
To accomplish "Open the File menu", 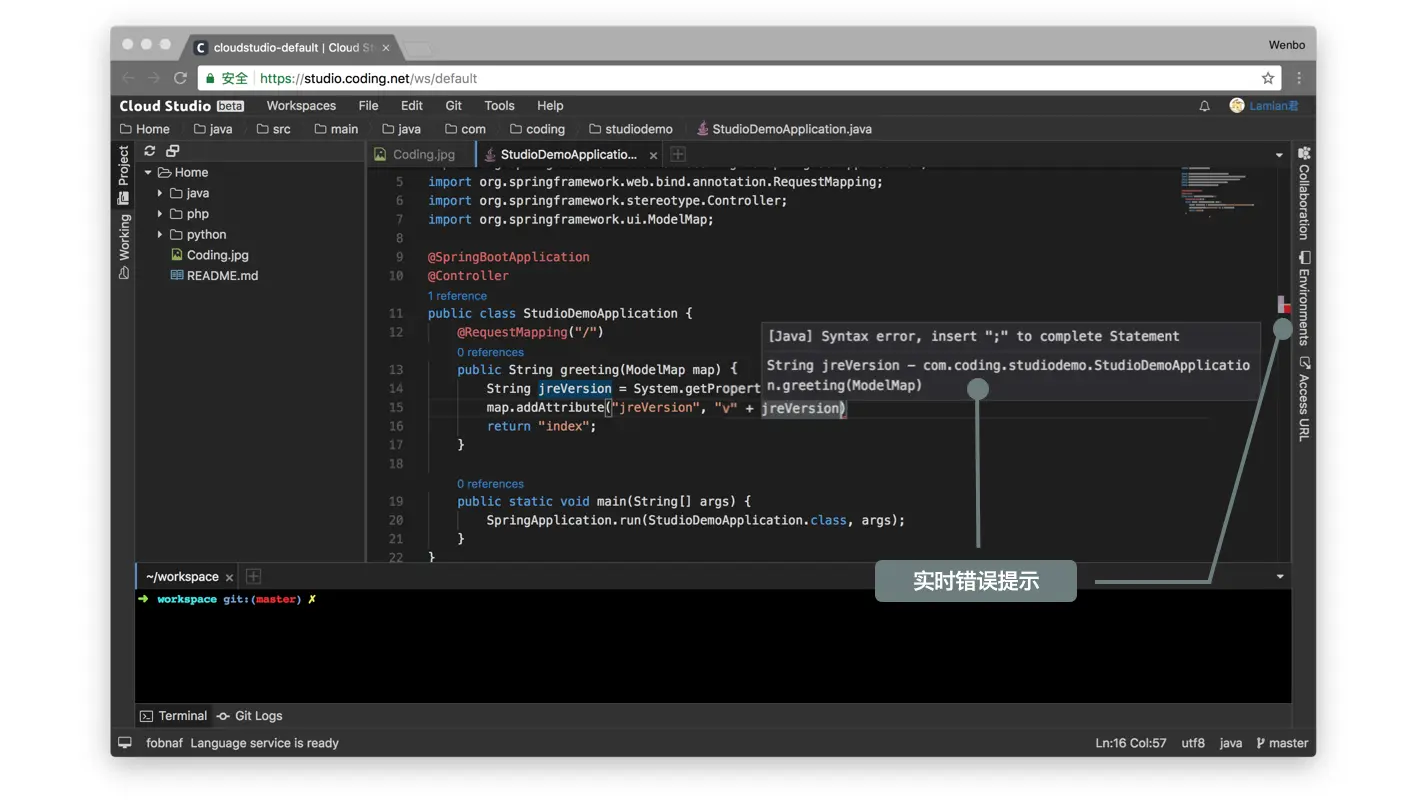I will pyautogui.click(x=368, y=106).
